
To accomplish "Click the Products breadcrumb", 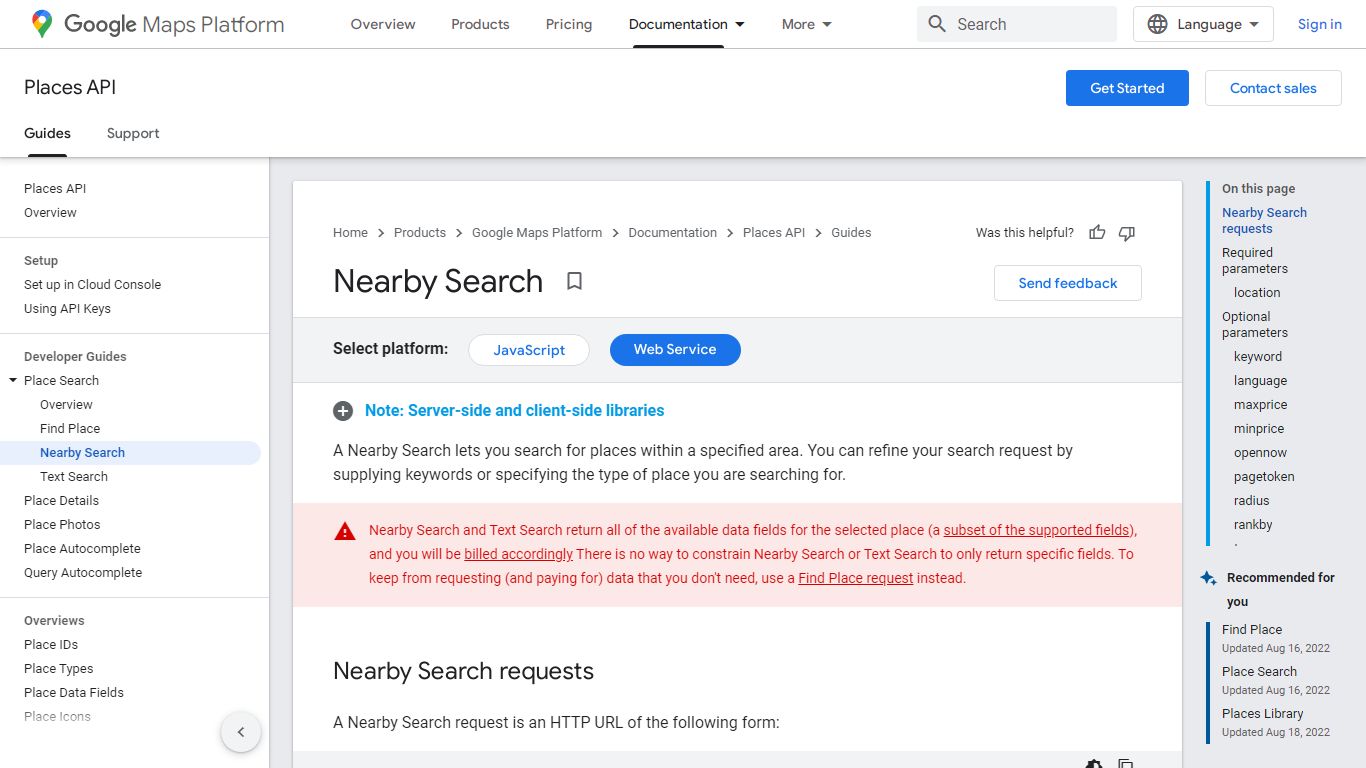I will 420,233.
